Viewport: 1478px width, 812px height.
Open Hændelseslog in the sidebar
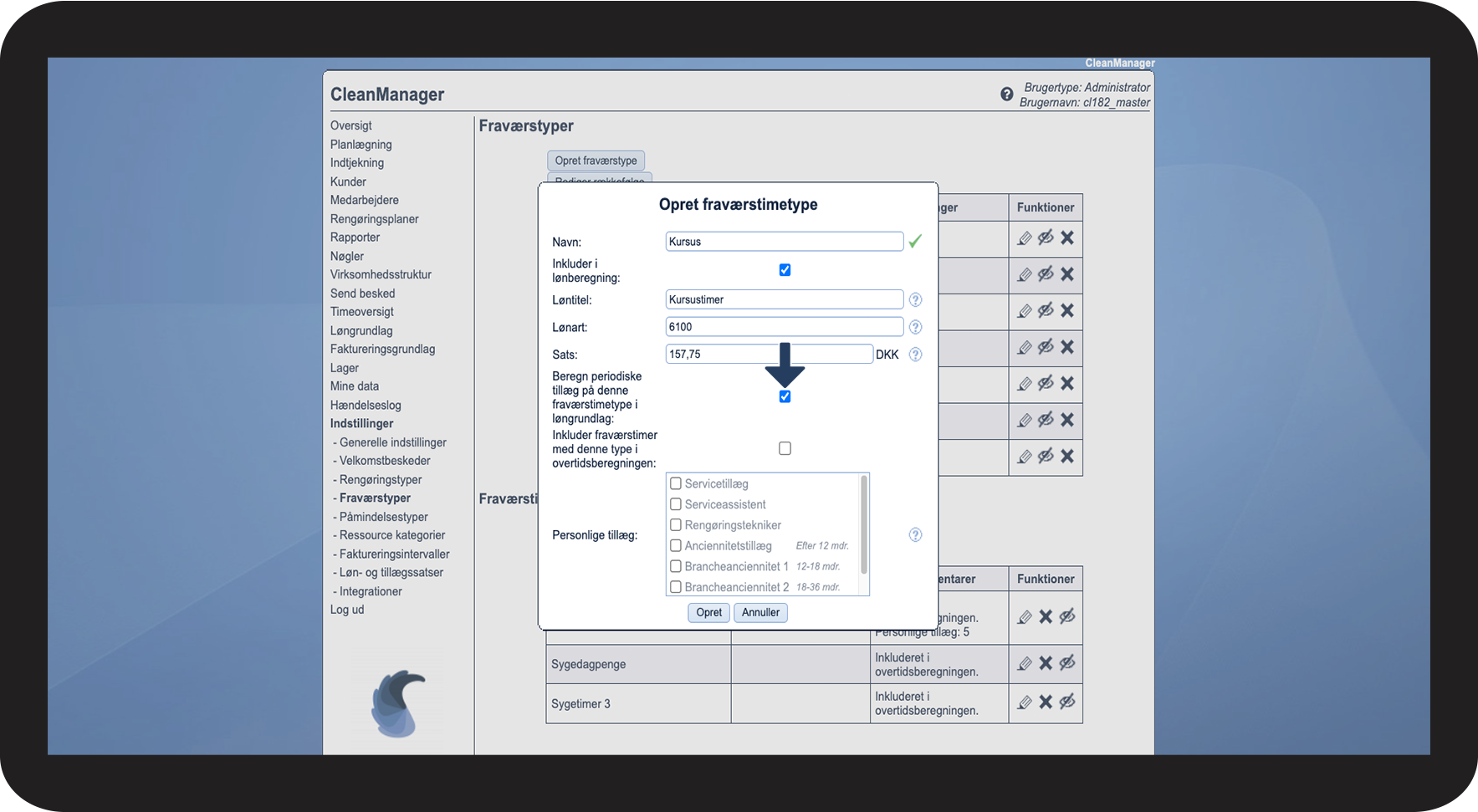click(x=366, y=406)
